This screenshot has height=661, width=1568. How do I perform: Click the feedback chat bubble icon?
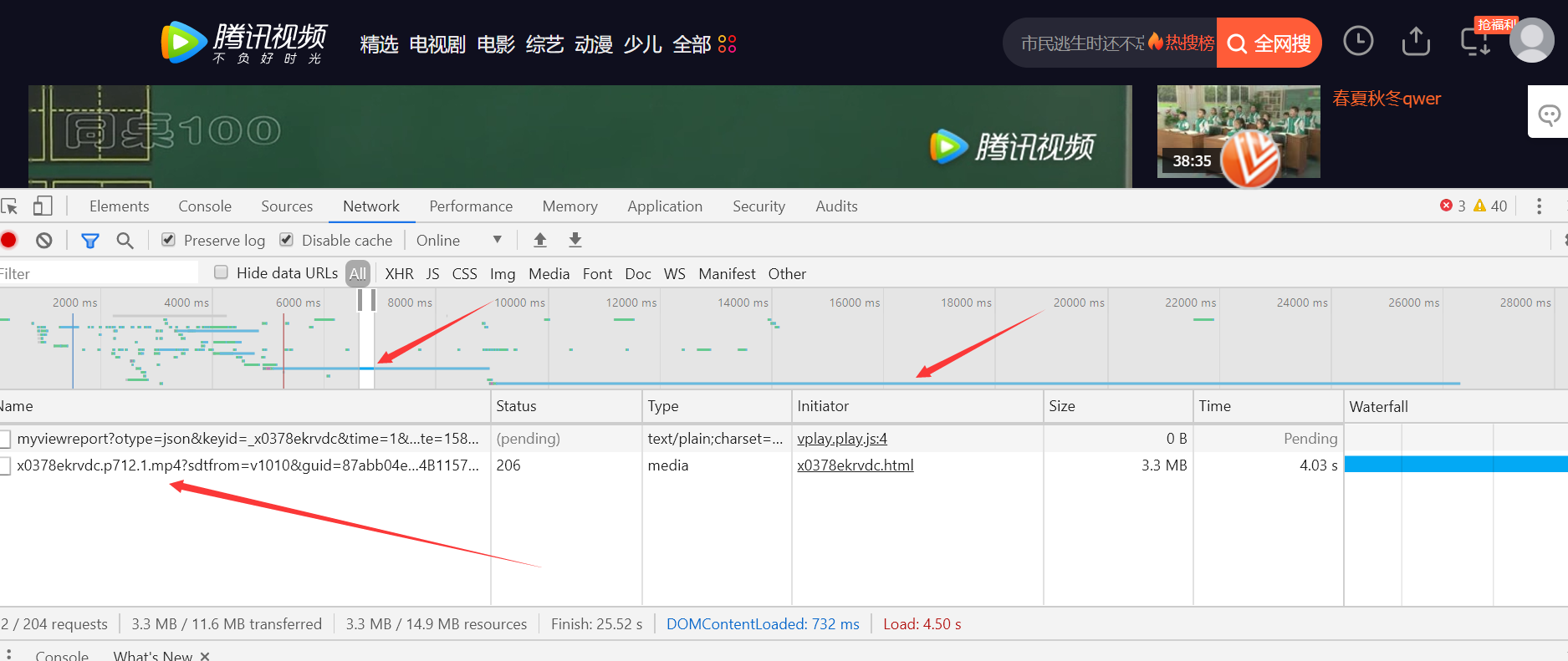pyautogui.click(x=1549, y=114)
